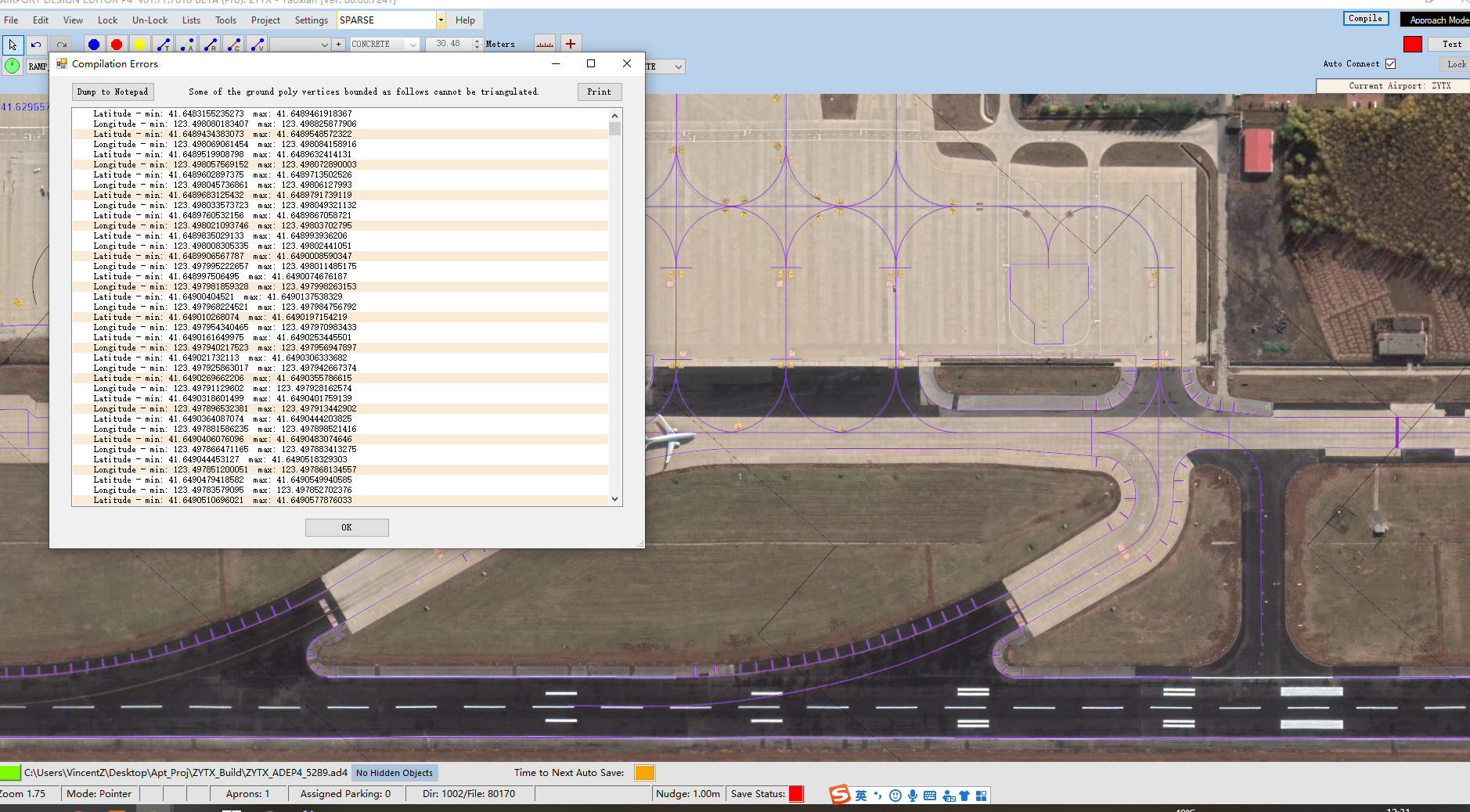Expand the CONCRETE surface dropdown

413,45
